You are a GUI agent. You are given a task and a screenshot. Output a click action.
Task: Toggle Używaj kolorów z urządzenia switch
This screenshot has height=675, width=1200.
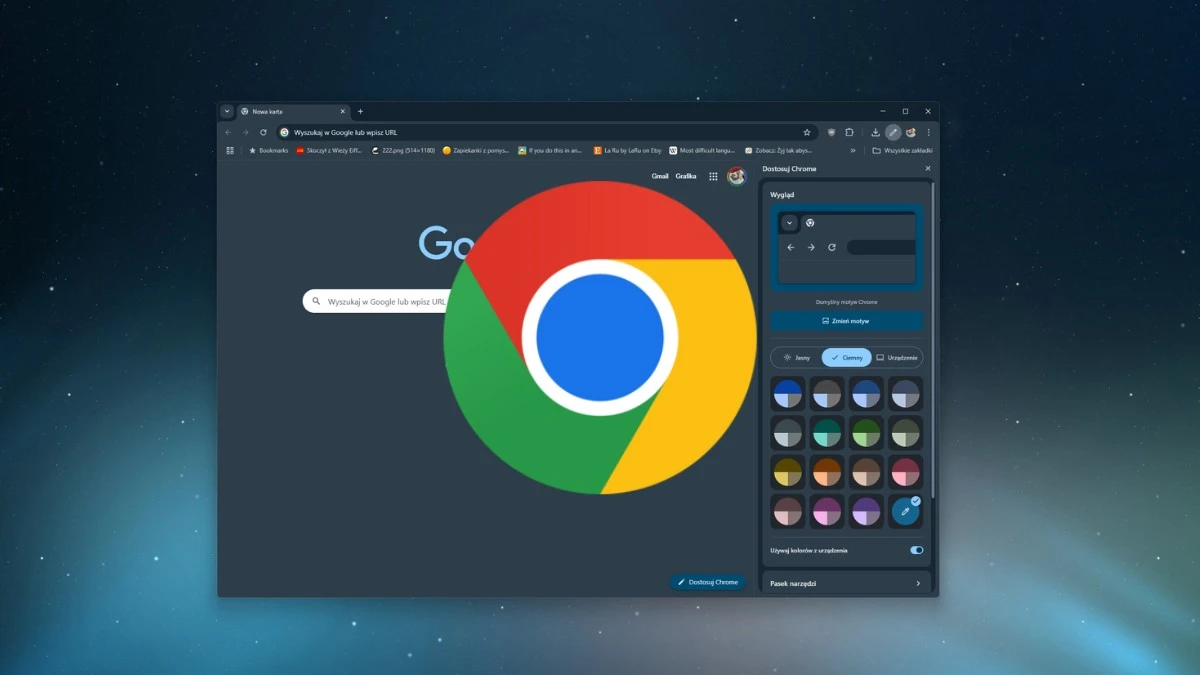918,550
